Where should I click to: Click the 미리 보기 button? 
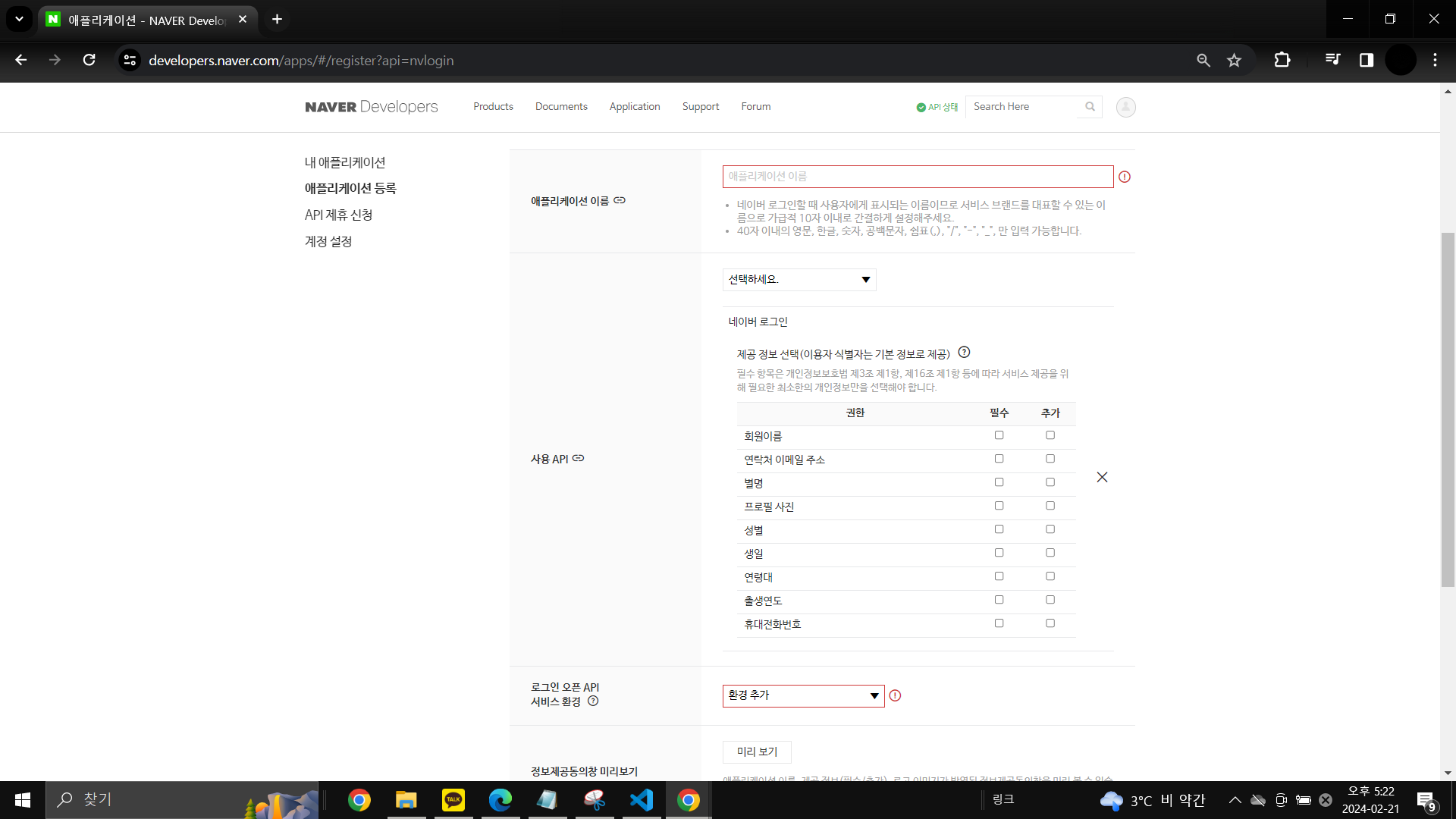coord(757,752)
